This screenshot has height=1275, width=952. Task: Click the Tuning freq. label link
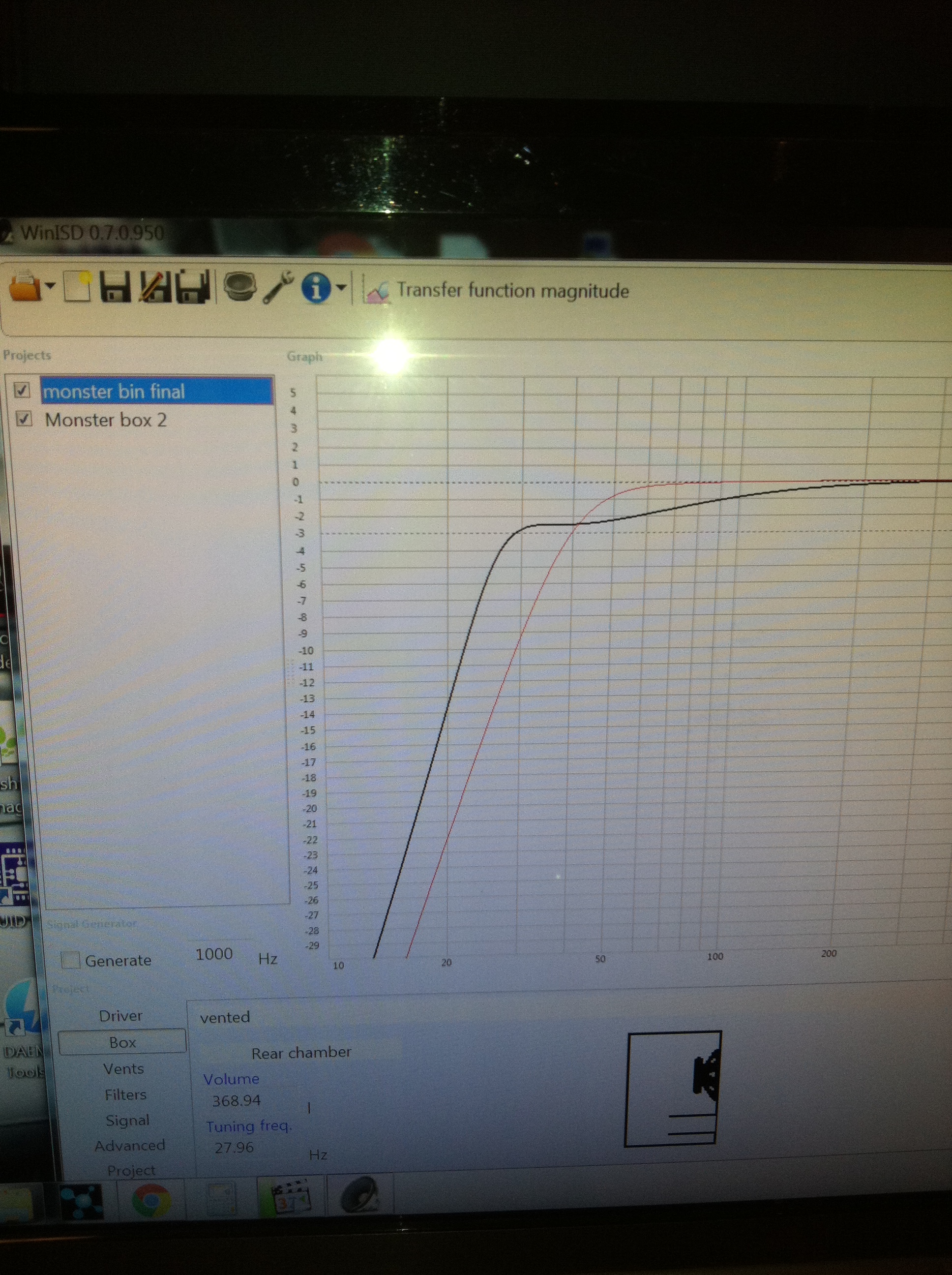click(249, 1126)
